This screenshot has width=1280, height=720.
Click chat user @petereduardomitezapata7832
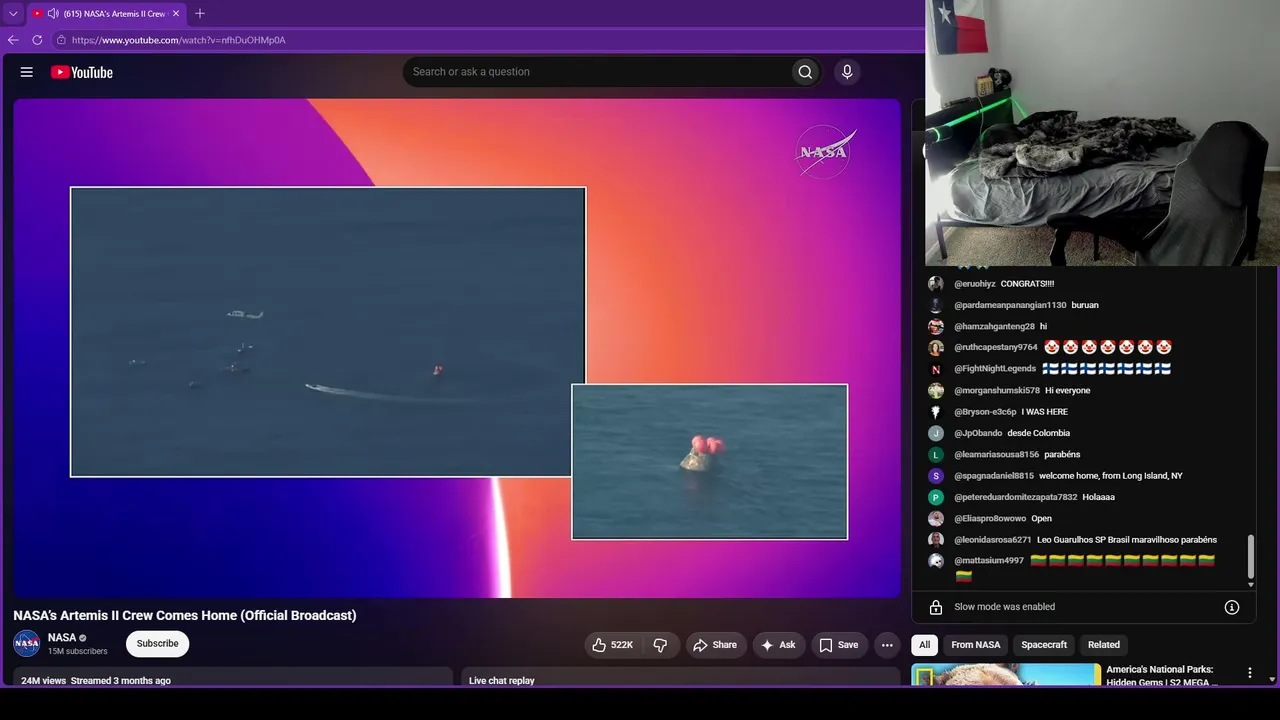click(x=1016, y=497)
